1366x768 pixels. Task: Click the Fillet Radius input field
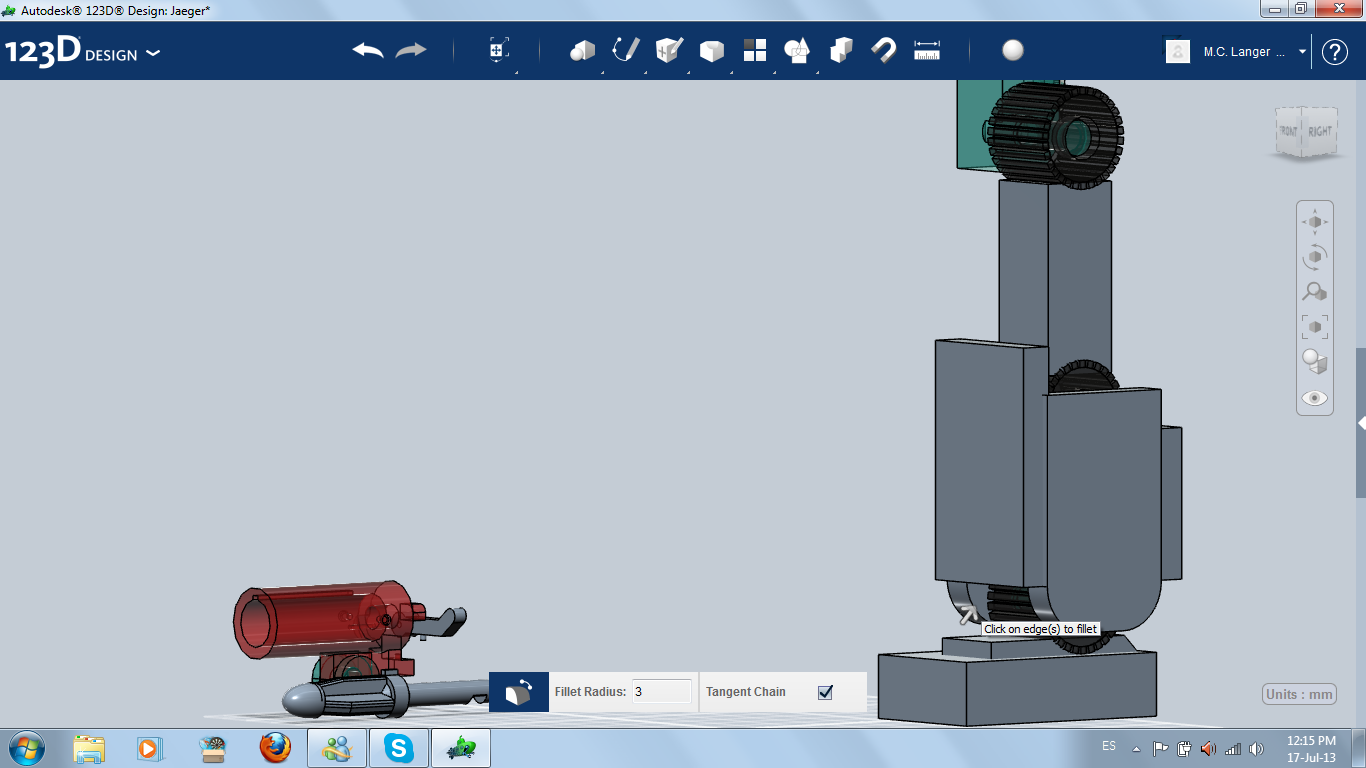click(x=661, y=691)
